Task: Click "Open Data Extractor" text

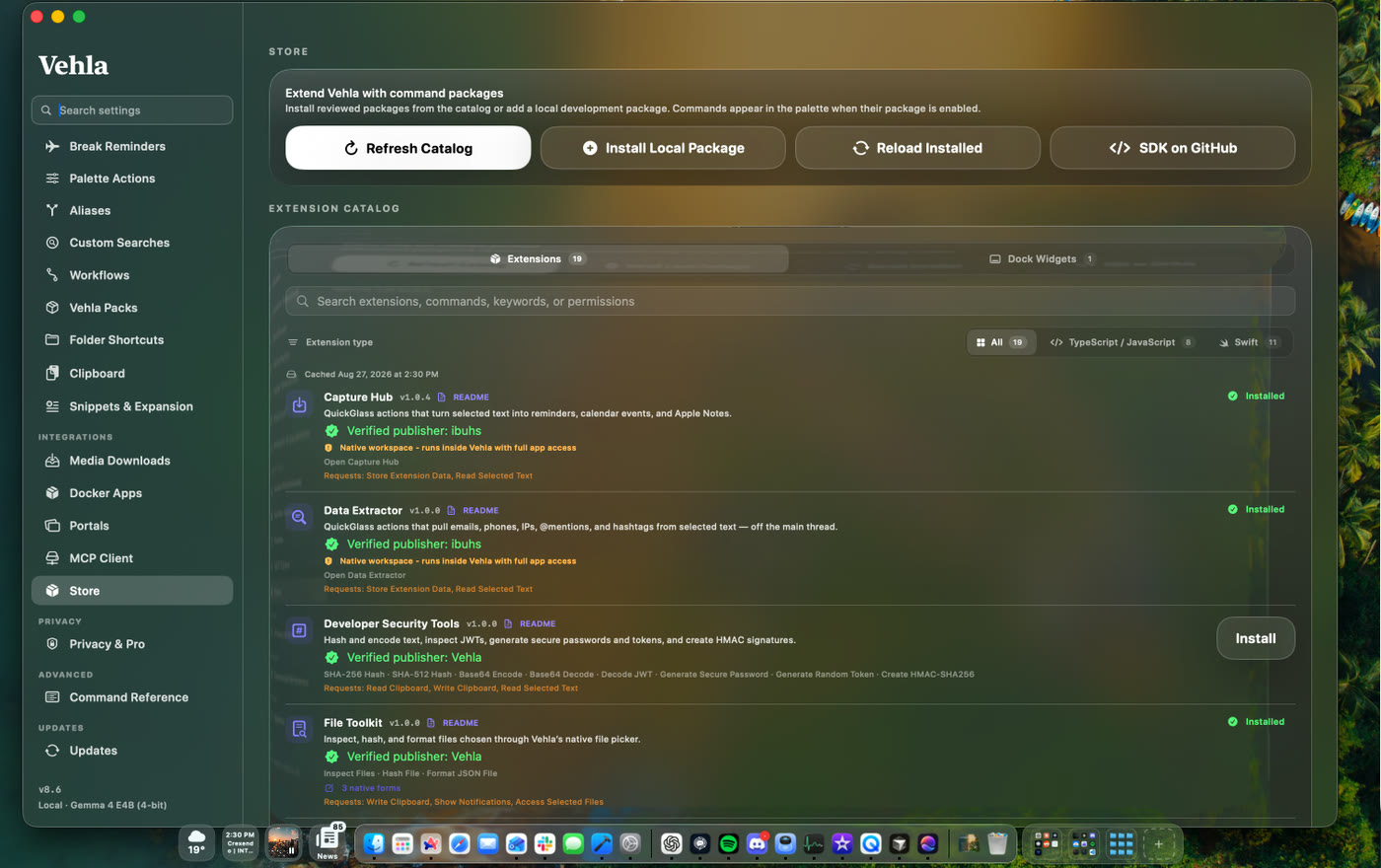Action: tap(365, 575)
